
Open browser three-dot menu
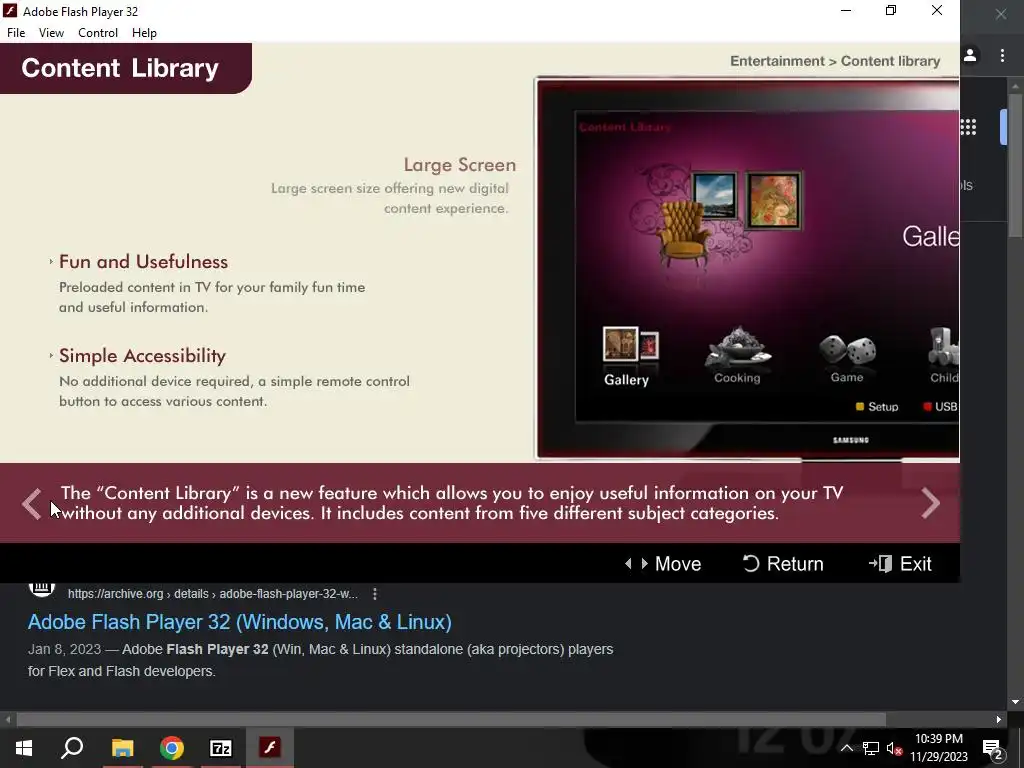pyautogui.click(x=1002, y=56)
